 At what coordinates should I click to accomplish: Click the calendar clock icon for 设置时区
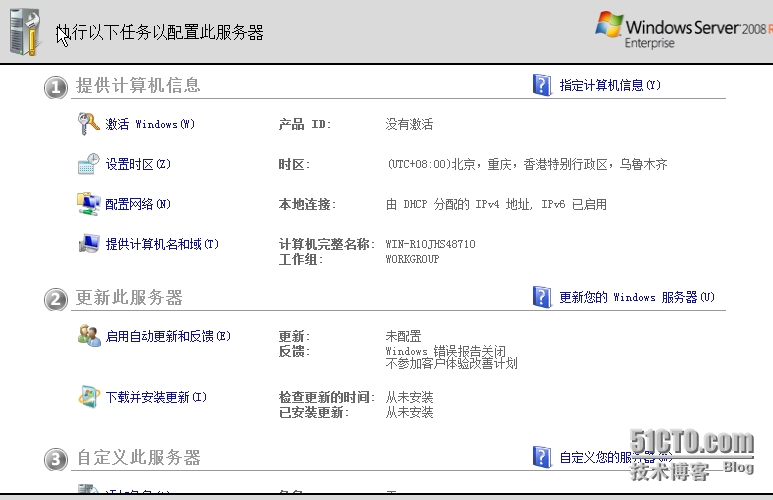pos(88,164)
